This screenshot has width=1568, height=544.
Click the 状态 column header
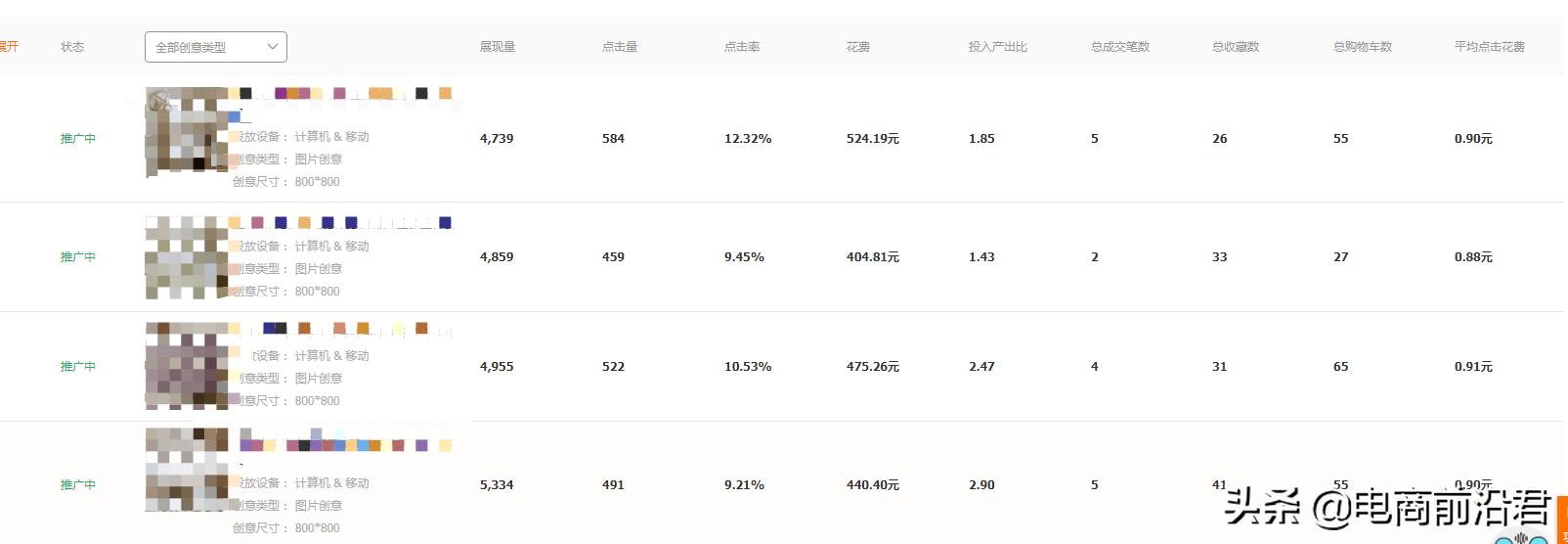(x=72, y=47)
